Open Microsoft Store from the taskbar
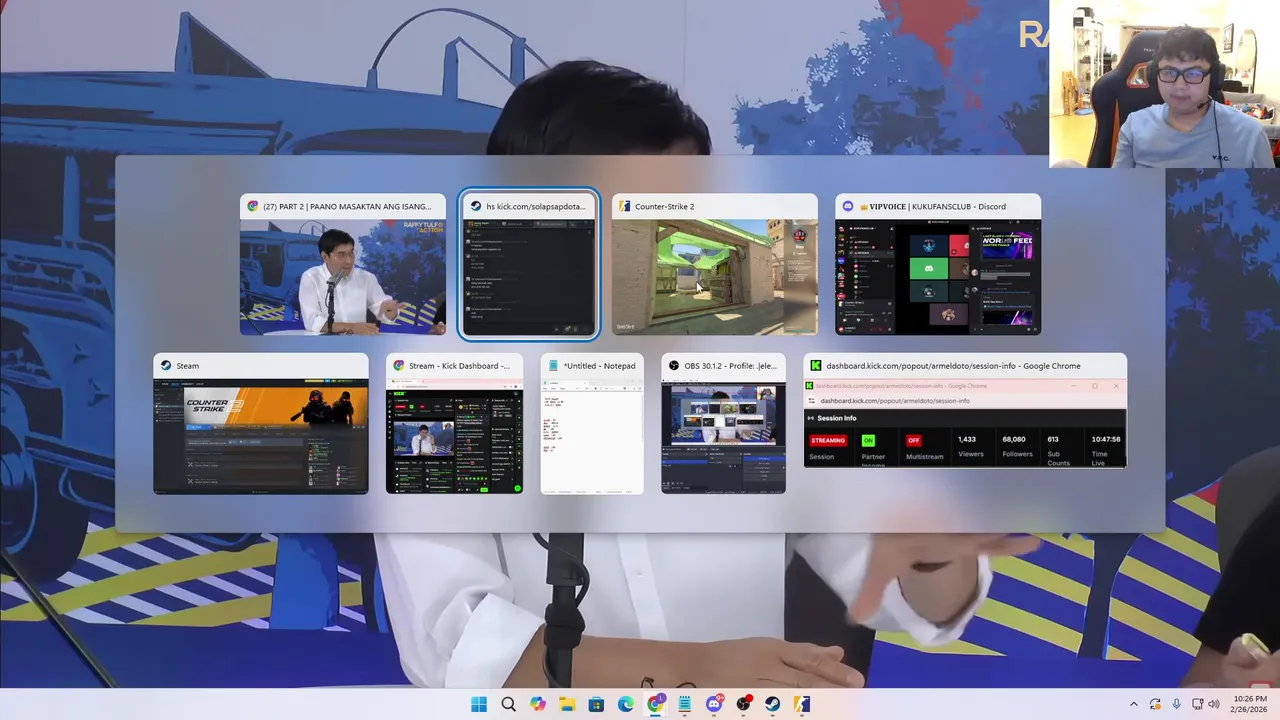The width and height of the screenshot is (1280, 720). pyautogui.click(x=597, y=704)
